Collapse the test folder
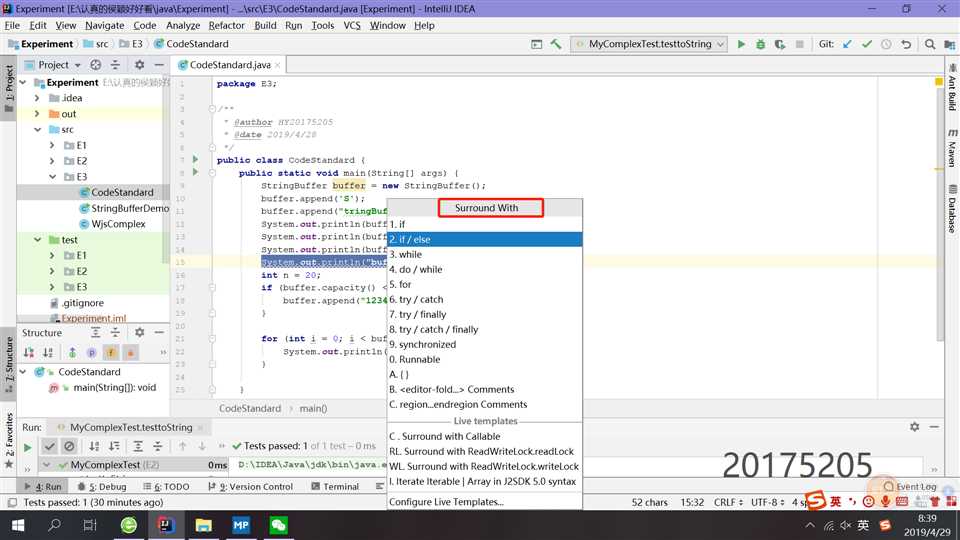The image size is (960, 540). [x=37, y=240]
